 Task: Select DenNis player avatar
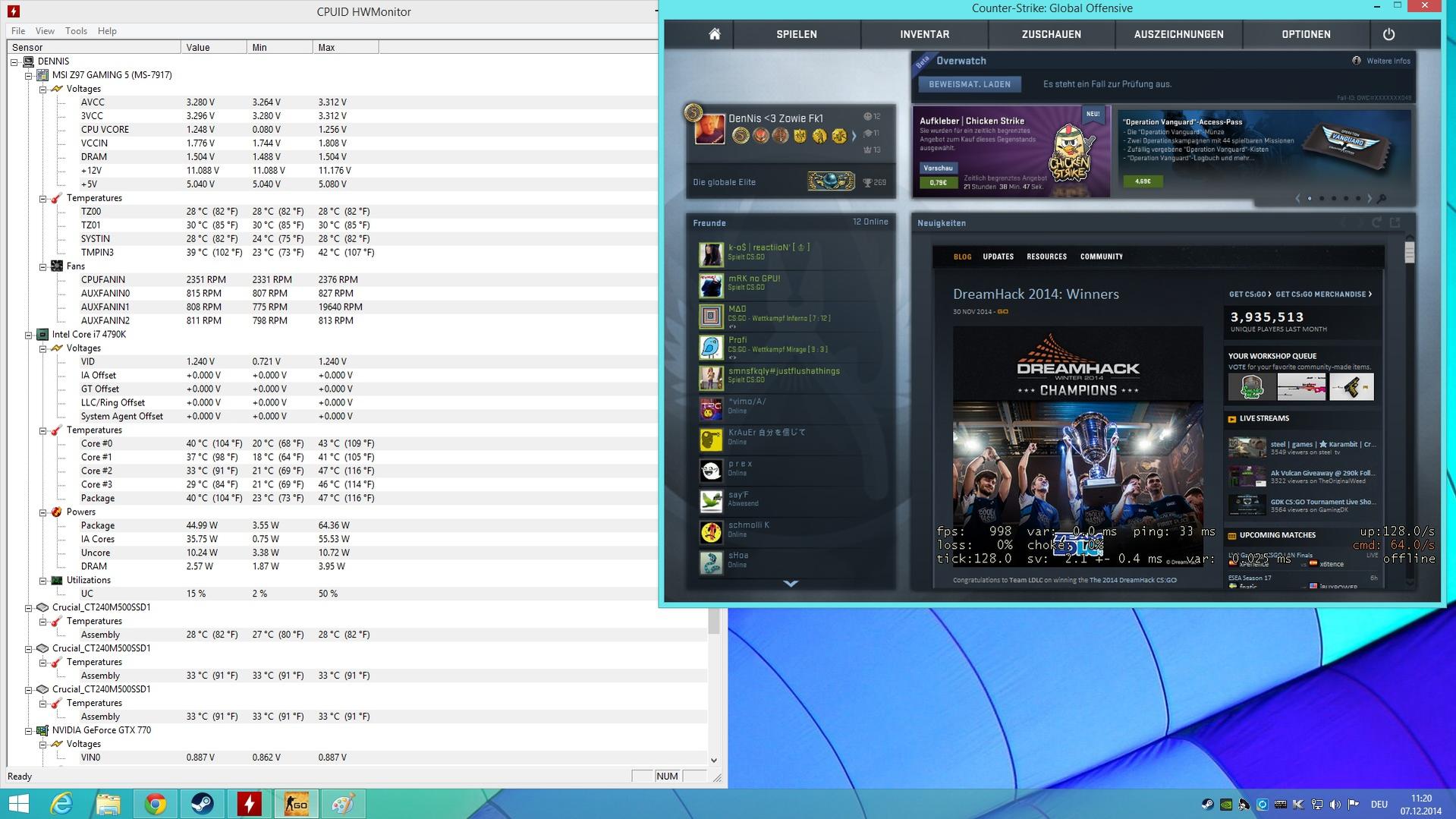[709, 130]
